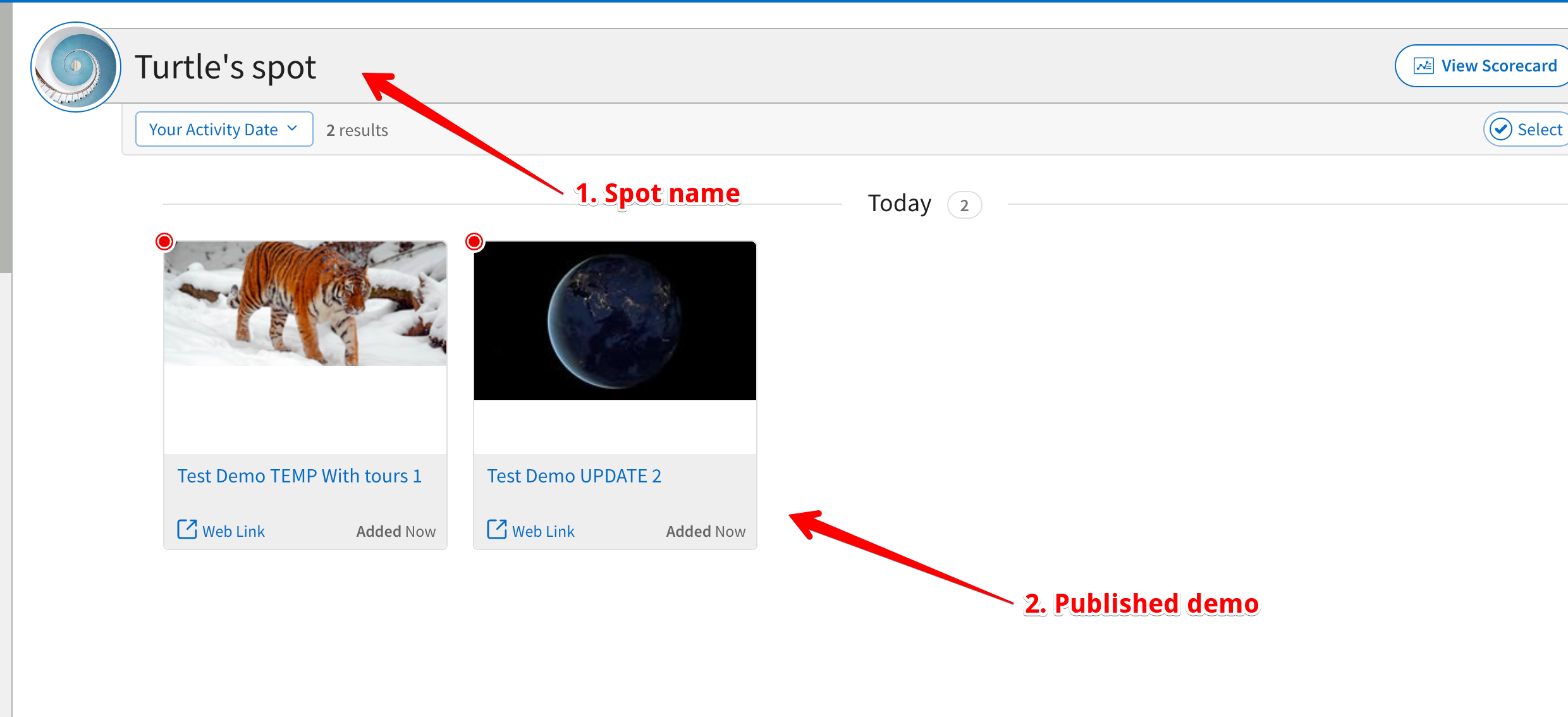Click the Today group heading
This screenshot has height=717, width=1568.
click(x=899, y=204)
